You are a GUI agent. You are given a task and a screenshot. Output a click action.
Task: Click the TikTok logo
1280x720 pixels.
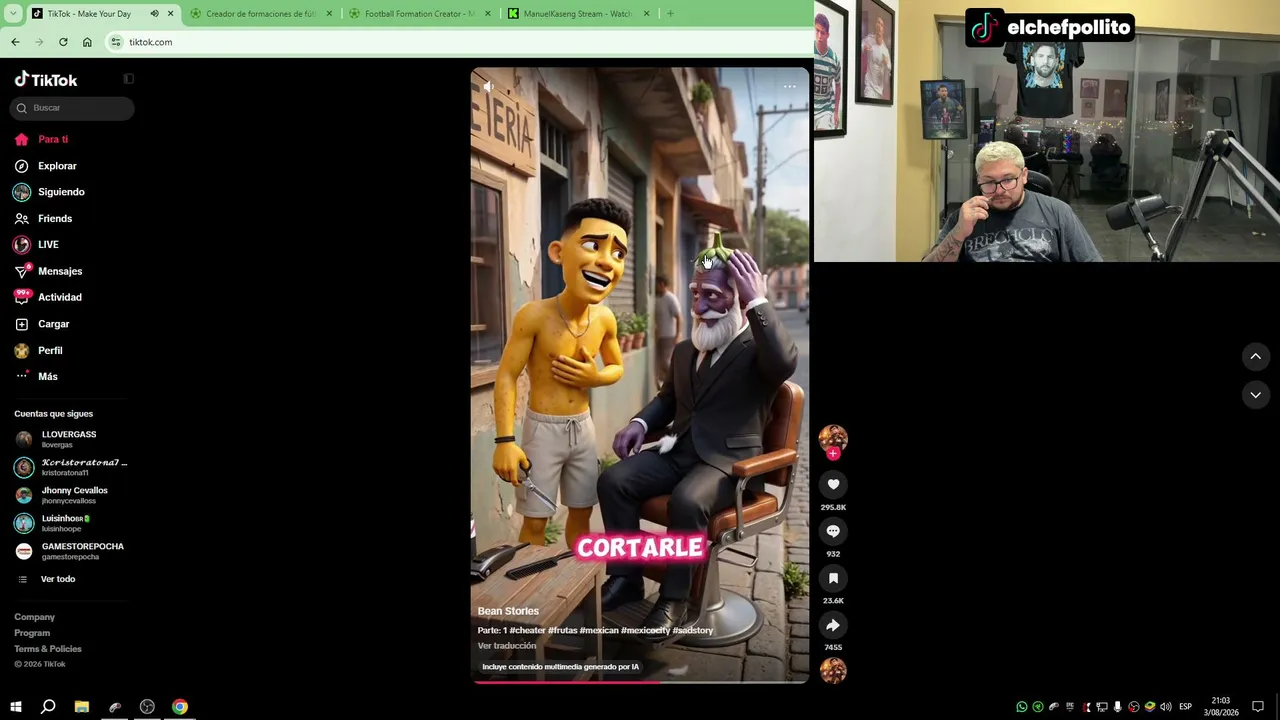pos(46,80)
